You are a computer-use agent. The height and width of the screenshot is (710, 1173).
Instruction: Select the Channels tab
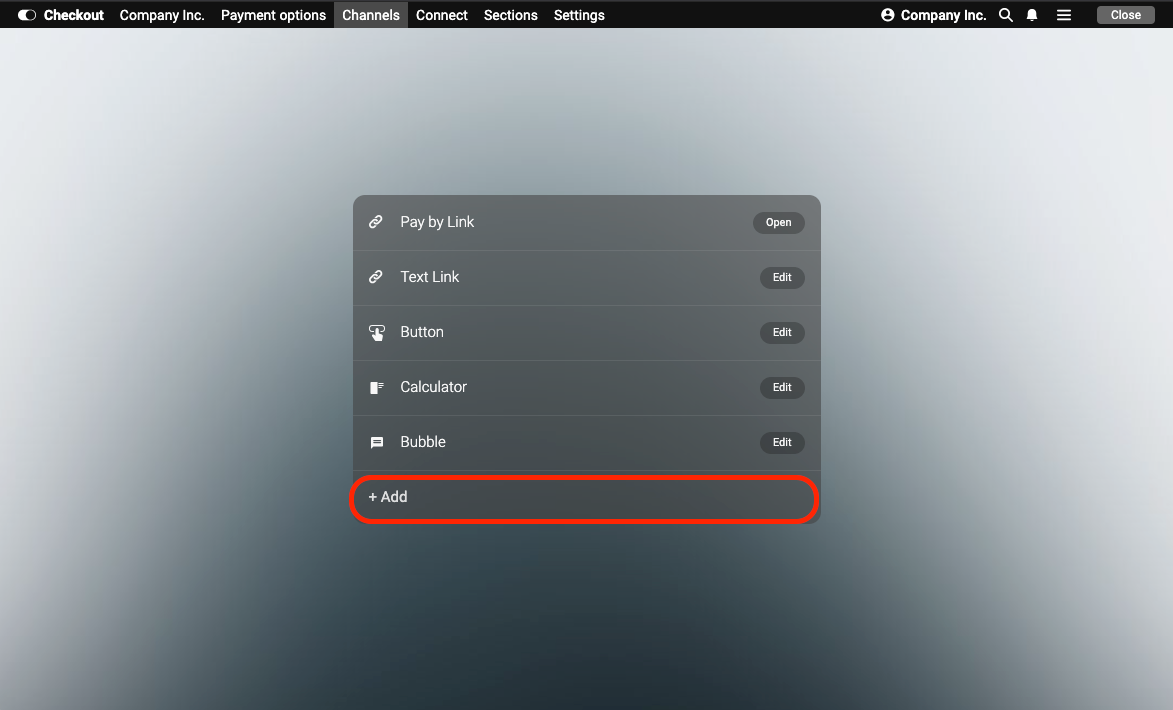[x=371, y=15]
